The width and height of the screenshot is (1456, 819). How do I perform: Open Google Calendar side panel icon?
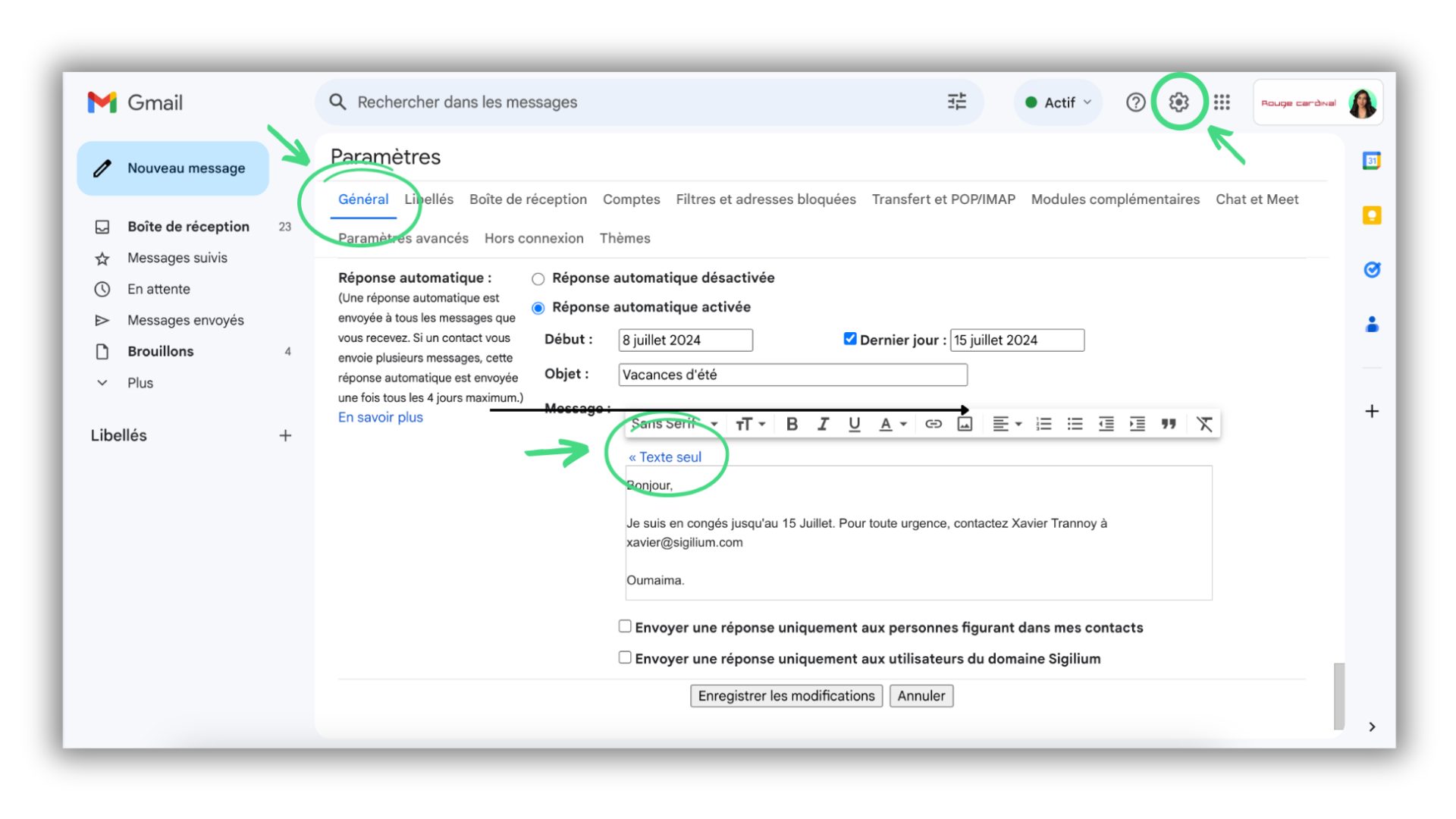[1371, 161]
